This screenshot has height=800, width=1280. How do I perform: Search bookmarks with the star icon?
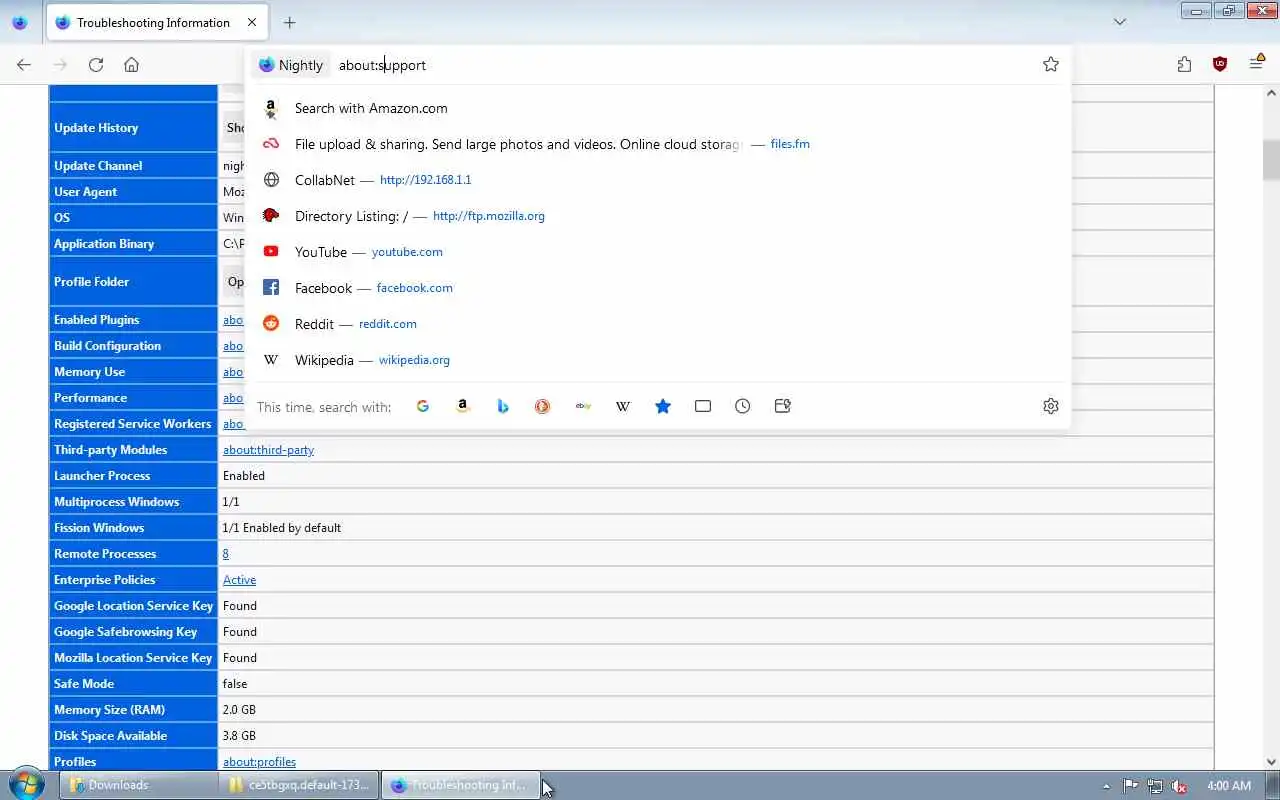(x=663, y=406)
